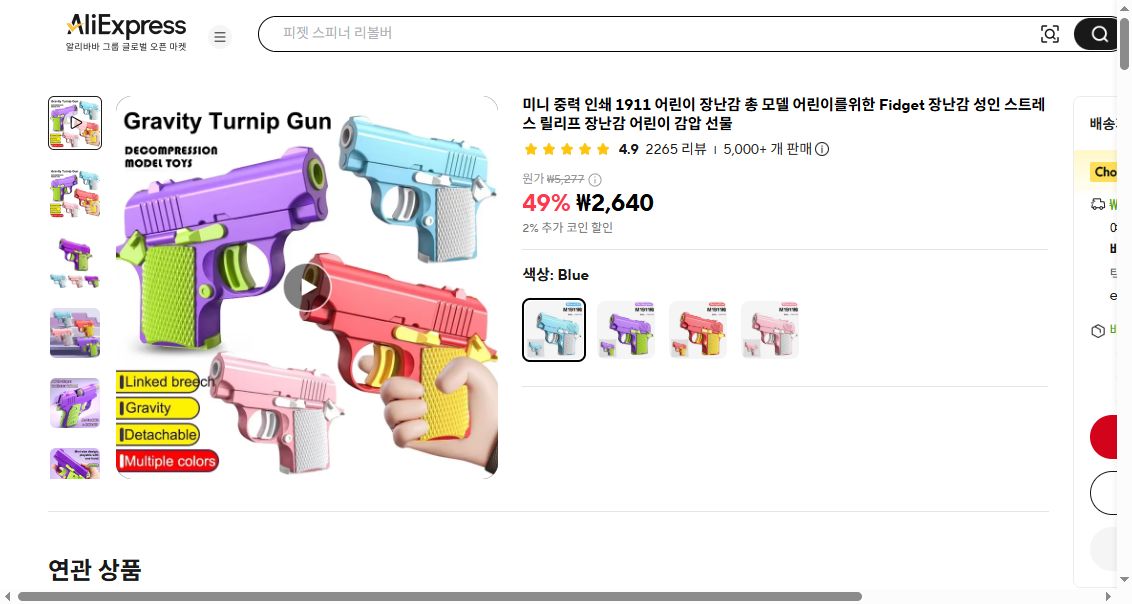Click the info icon beside original price

point(595,180)
